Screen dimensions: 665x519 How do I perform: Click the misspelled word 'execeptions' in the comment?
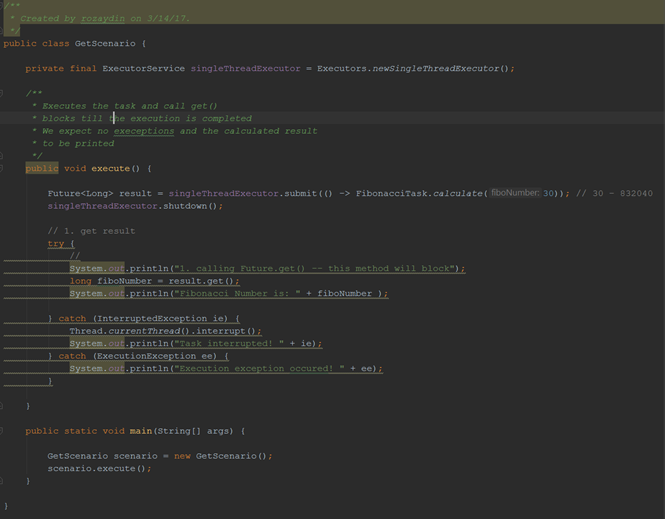144,131
